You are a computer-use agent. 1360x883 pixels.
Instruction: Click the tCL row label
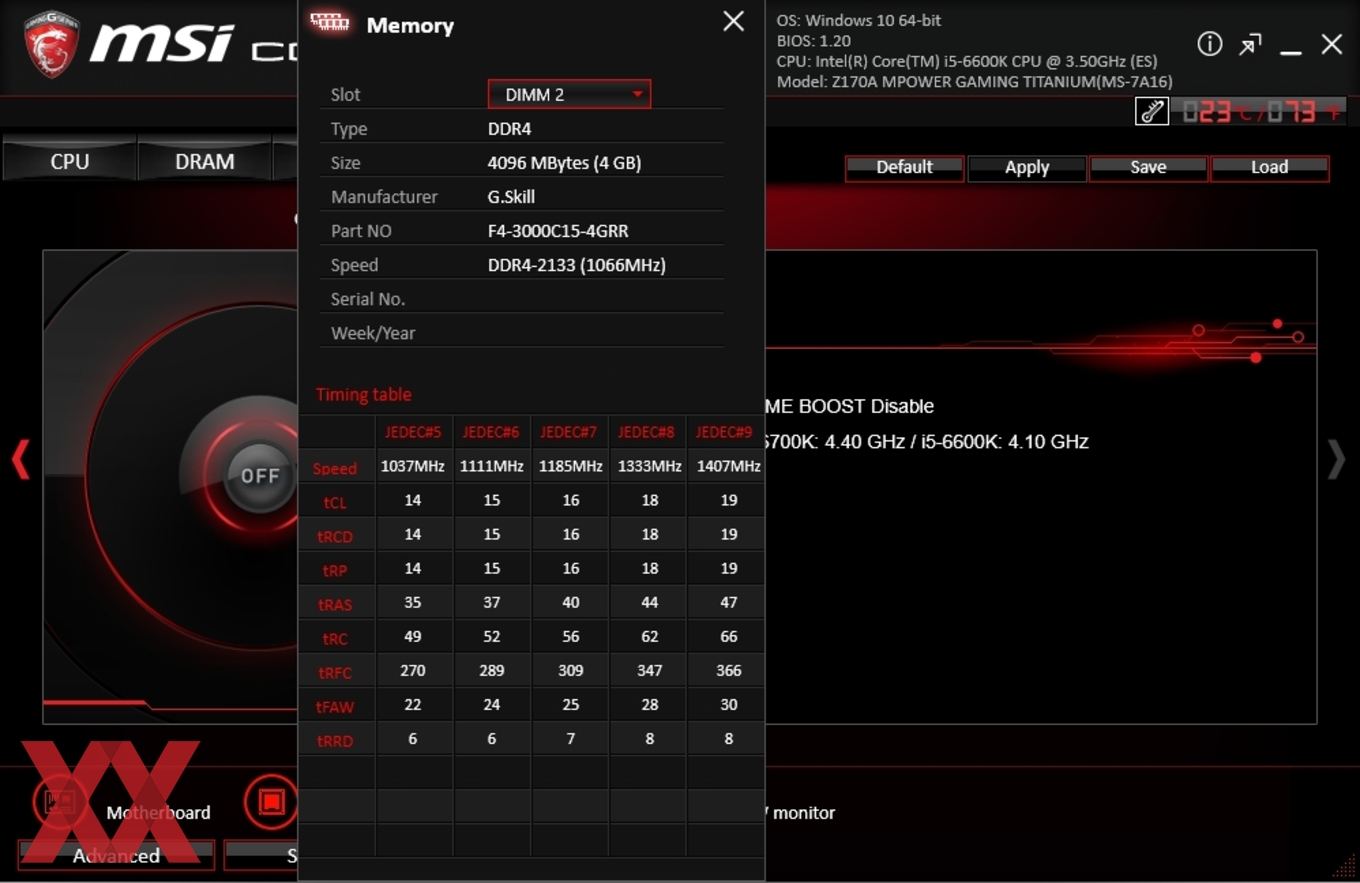(335, 502)
